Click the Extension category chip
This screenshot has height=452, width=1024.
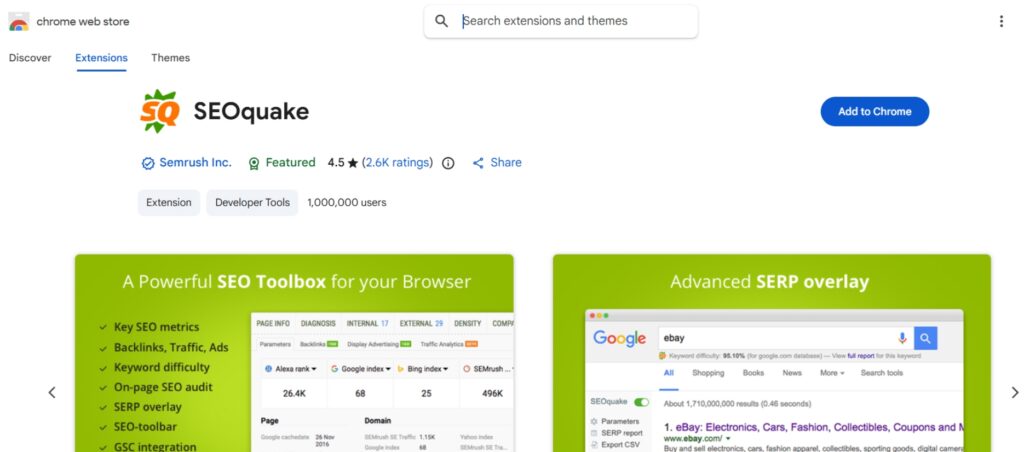point(168,202)
